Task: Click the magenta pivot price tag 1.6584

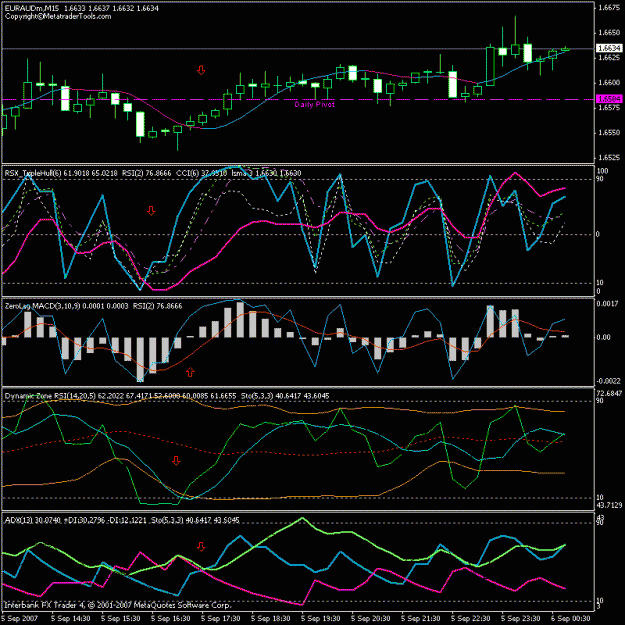Action: (609, 98)
